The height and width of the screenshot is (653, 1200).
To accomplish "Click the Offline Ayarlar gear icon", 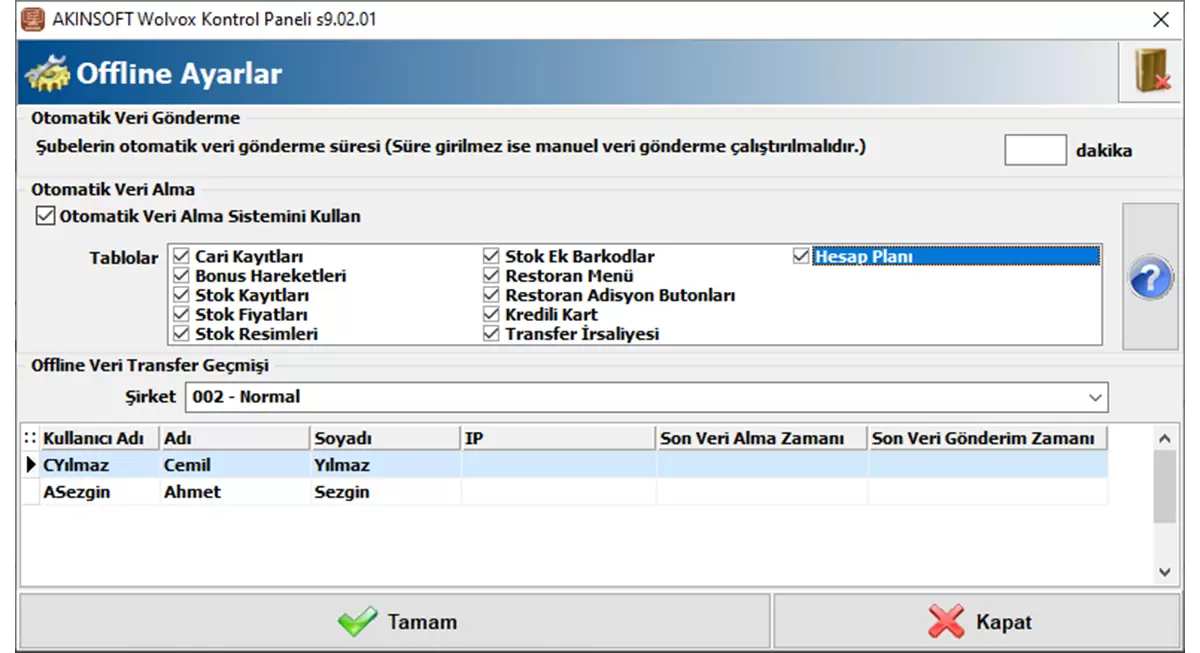I will pos(47,74).
